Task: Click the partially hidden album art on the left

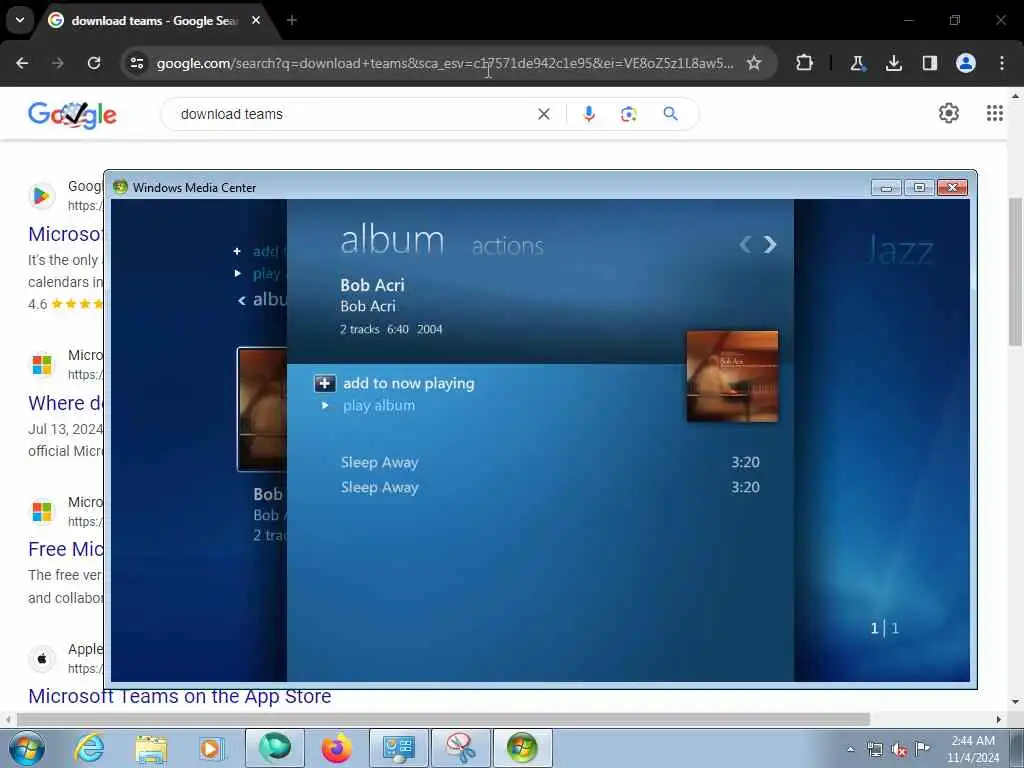Action: tap(262, 409)
